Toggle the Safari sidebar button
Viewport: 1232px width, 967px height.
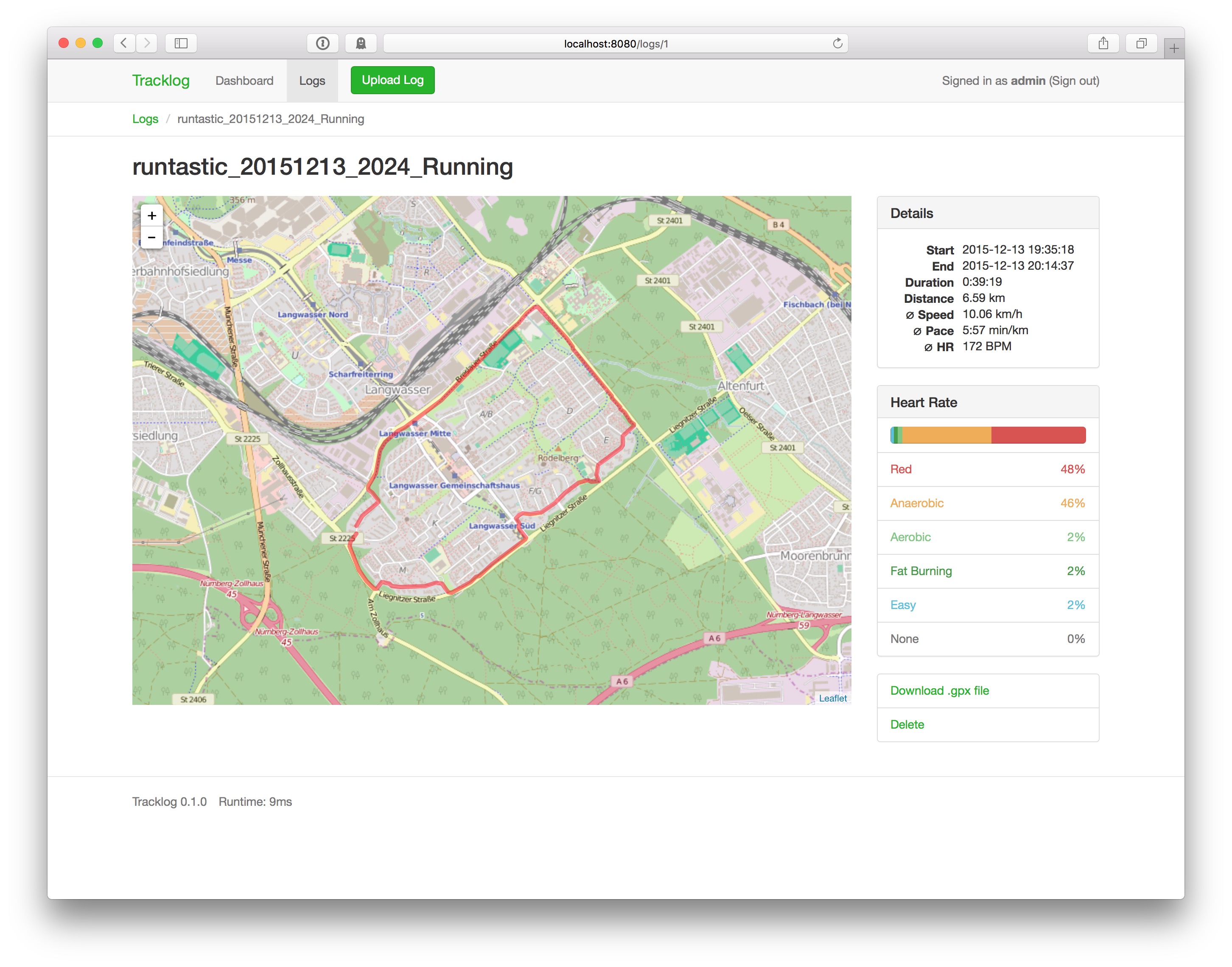click(x=181, y=43)
